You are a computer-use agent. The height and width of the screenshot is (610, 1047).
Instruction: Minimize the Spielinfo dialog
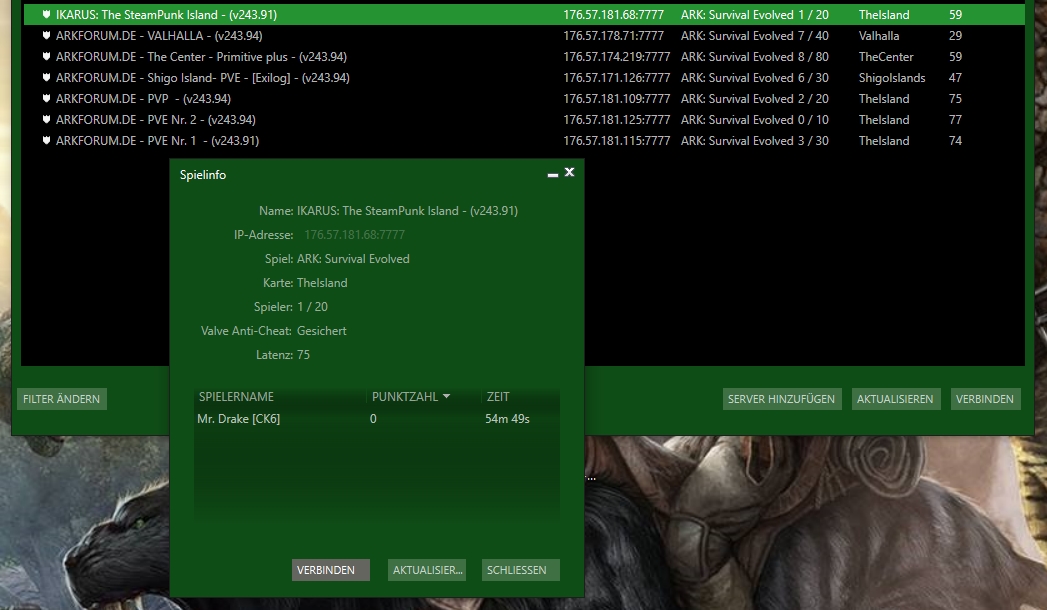pyautogui.click(x=552, y=174)
